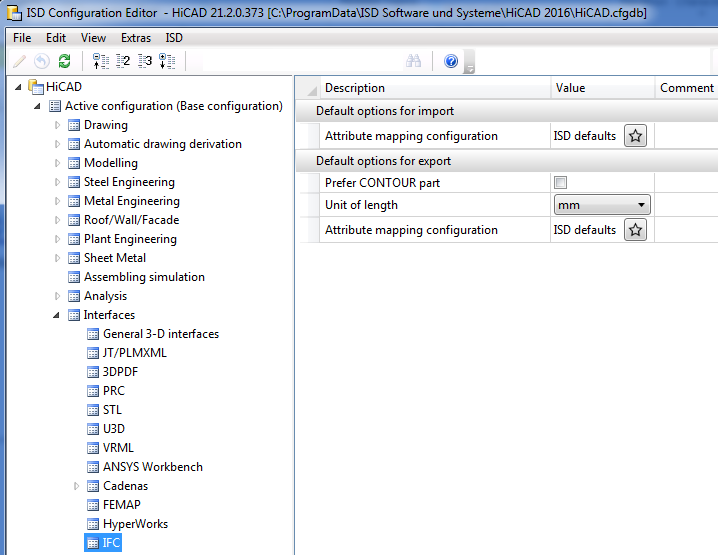Expand the Metal Engineering node
Image resolution: width=718 pixels, height=555 pixels.
point(57,201)
